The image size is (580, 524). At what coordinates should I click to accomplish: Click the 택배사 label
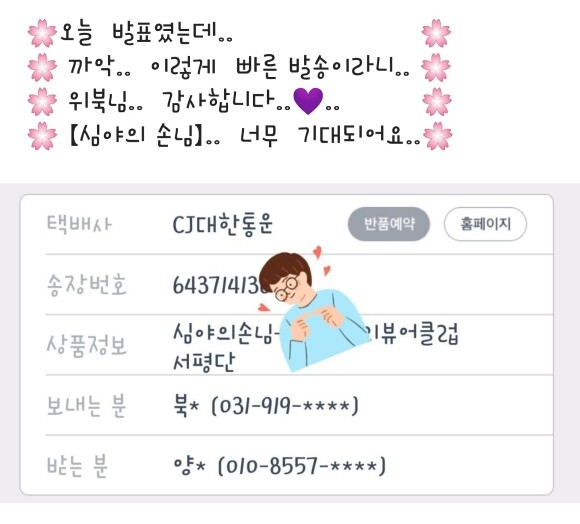tap(79, 224)
